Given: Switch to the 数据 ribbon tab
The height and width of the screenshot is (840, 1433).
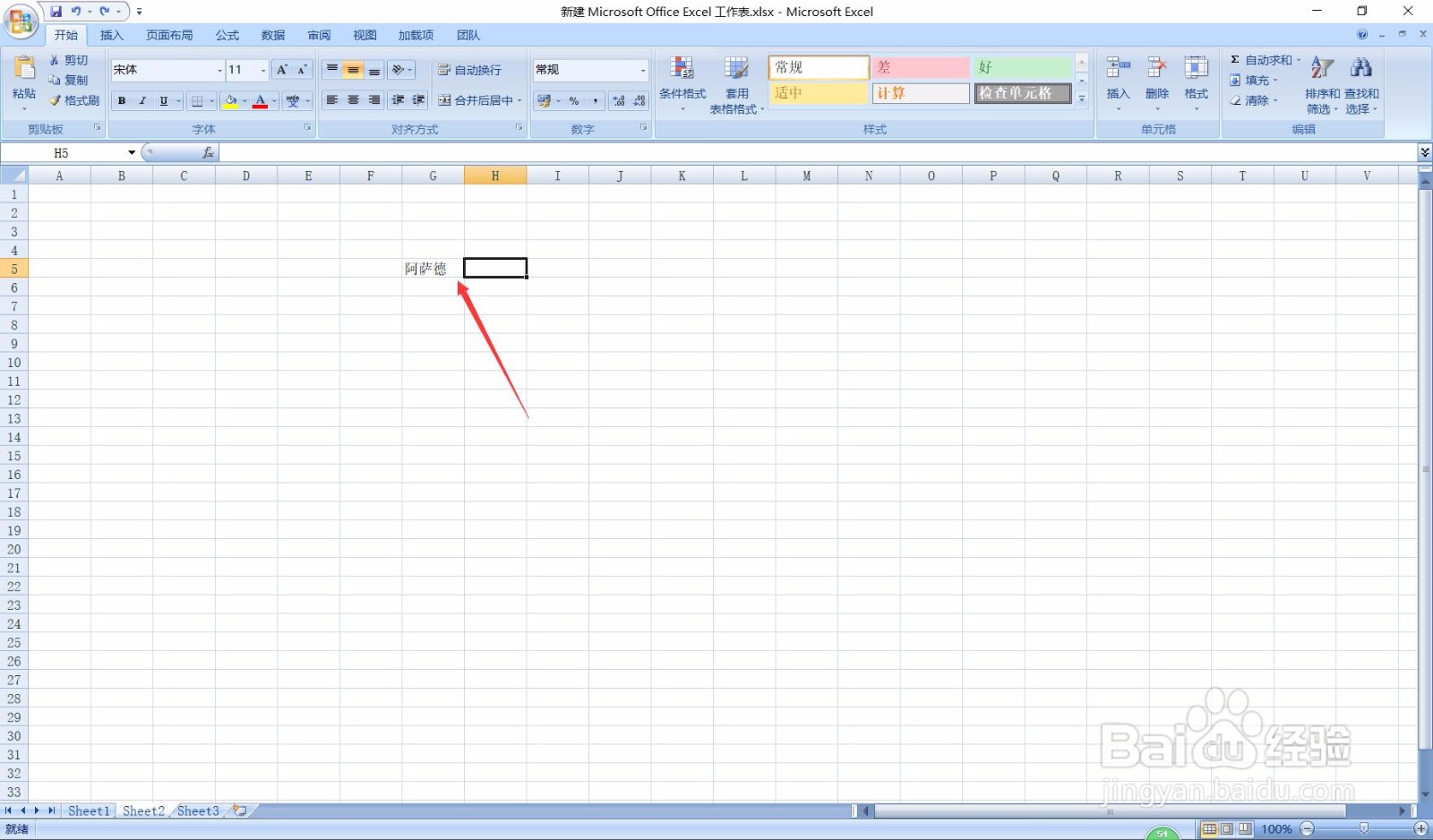Looking at the screenshot, I should [273, 35].
